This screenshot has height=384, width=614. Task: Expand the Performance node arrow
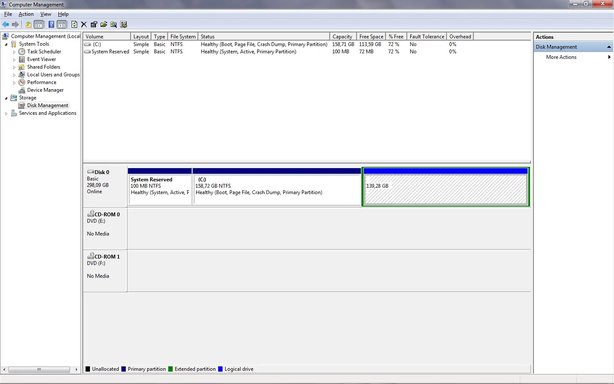click(14, 83)
